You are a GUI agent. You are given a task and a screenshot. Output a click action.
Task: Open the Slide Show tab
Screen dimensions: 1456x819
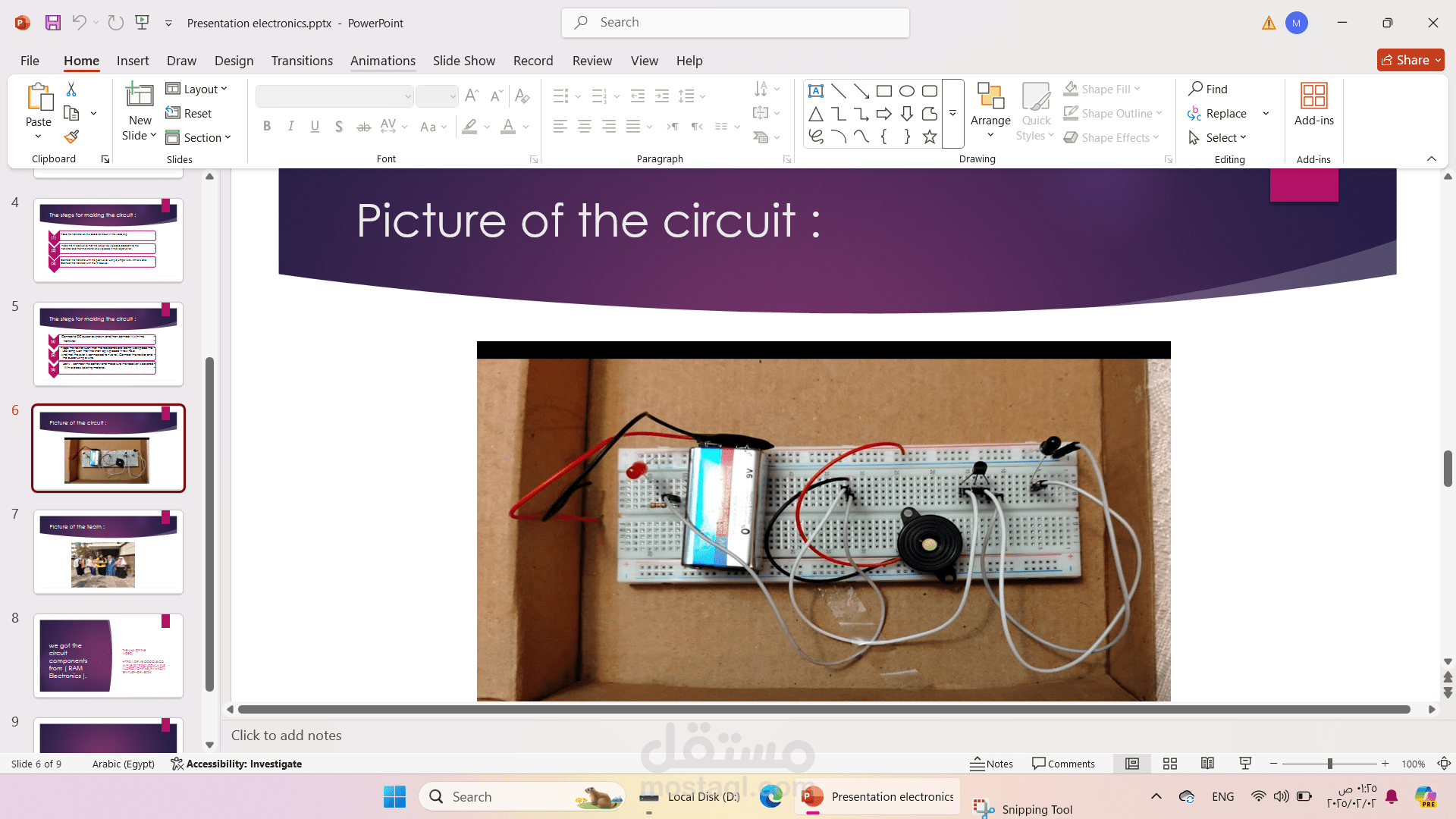(x=464, y=61)
